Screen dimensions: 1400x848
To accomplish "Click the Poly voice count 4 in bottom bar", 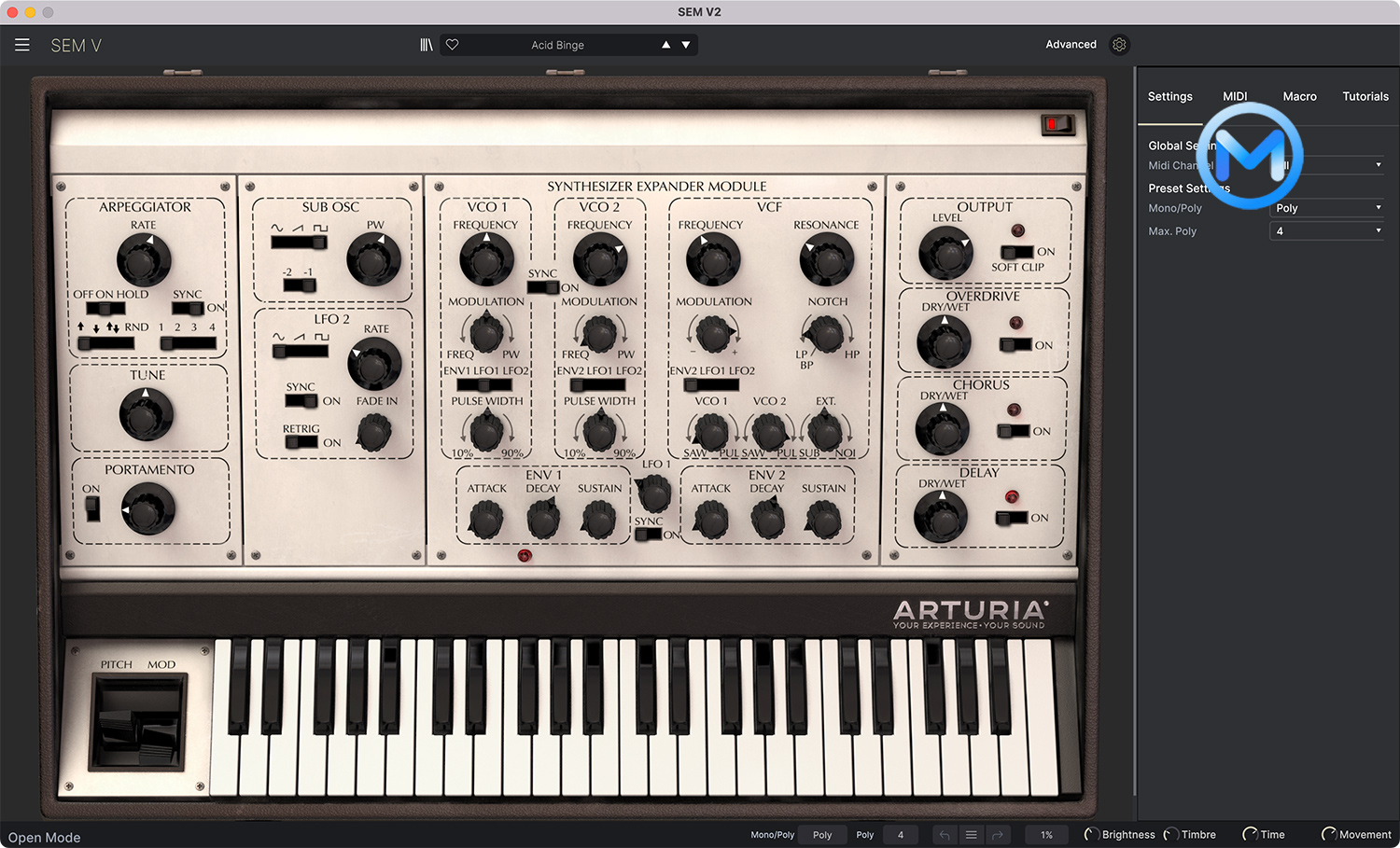I will pos(900,835).
